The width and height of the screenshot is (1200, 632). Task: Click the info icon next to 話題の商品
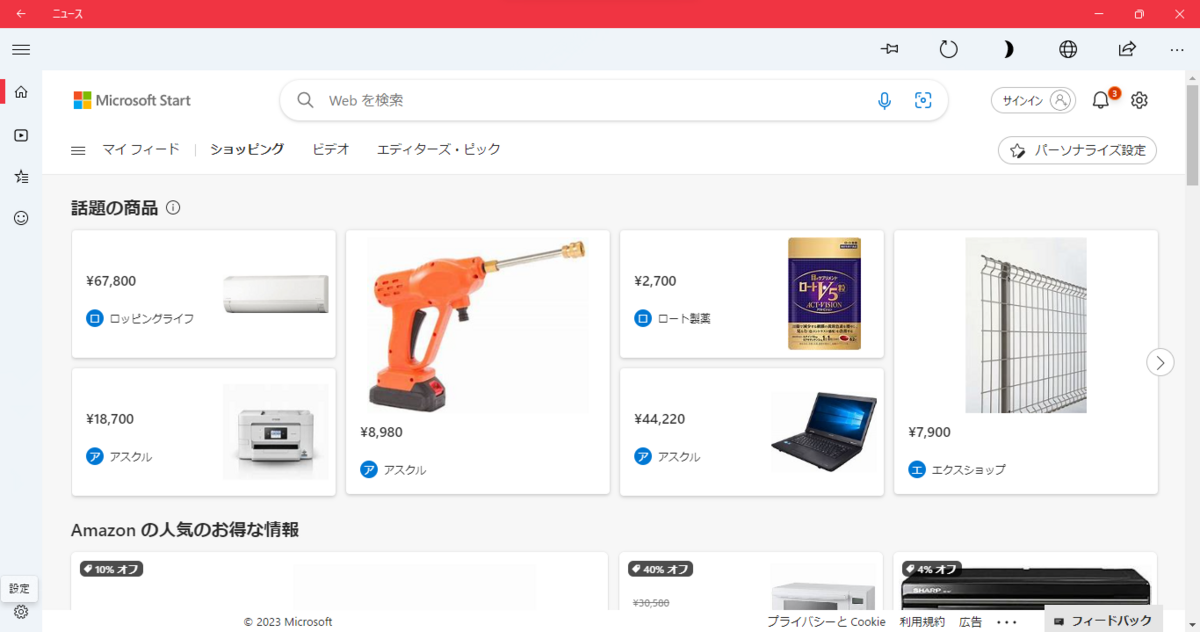pyautogui.click(x=173, y=208)
